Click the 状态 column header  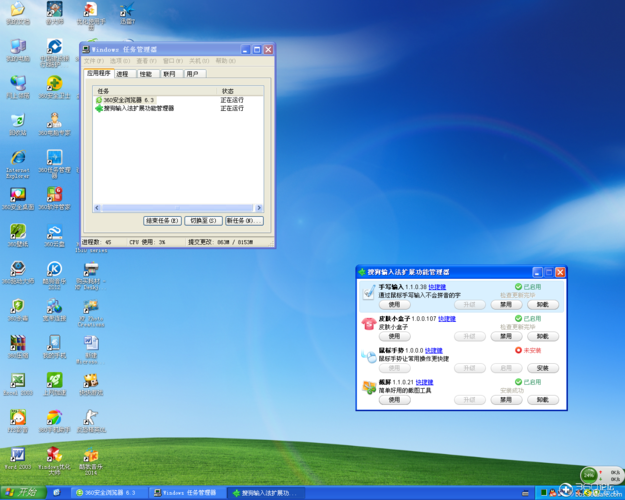[x=240, y=91]
